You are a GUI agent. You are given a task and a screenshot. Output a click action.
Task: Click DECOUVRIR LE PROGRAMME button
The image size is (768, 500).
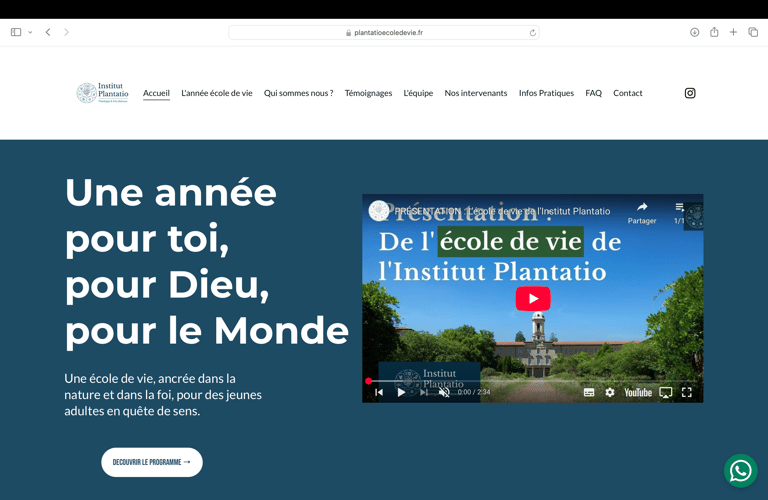152,462
